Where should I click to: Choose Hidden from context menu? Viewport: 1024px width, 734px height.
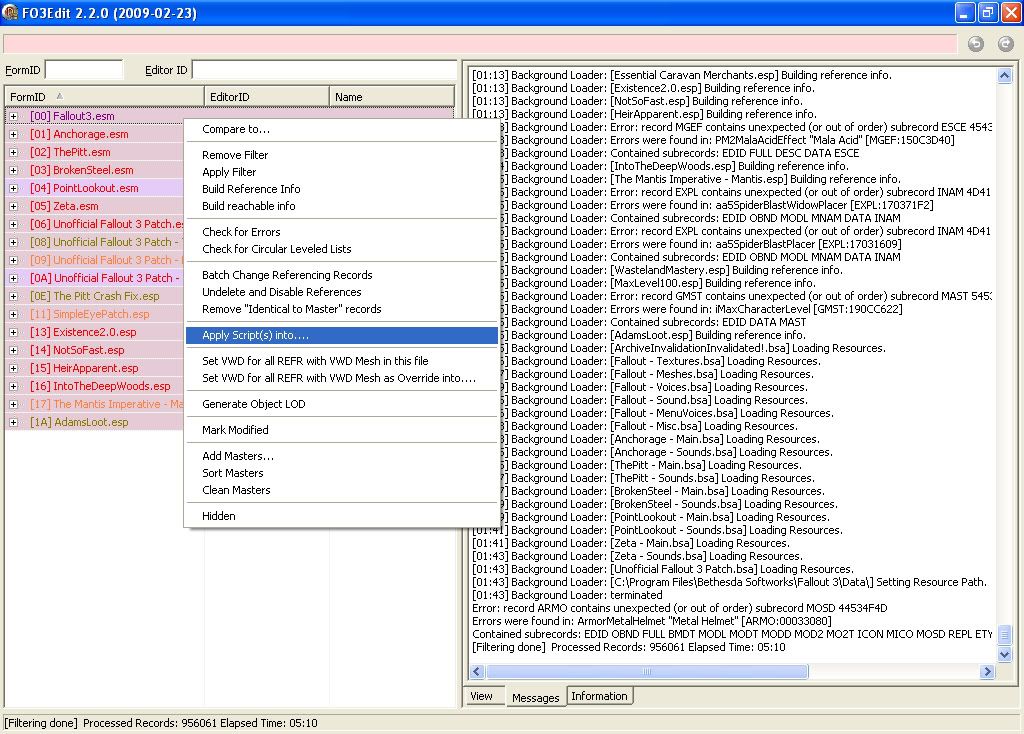pyautogui.click(x=342, y=517)
